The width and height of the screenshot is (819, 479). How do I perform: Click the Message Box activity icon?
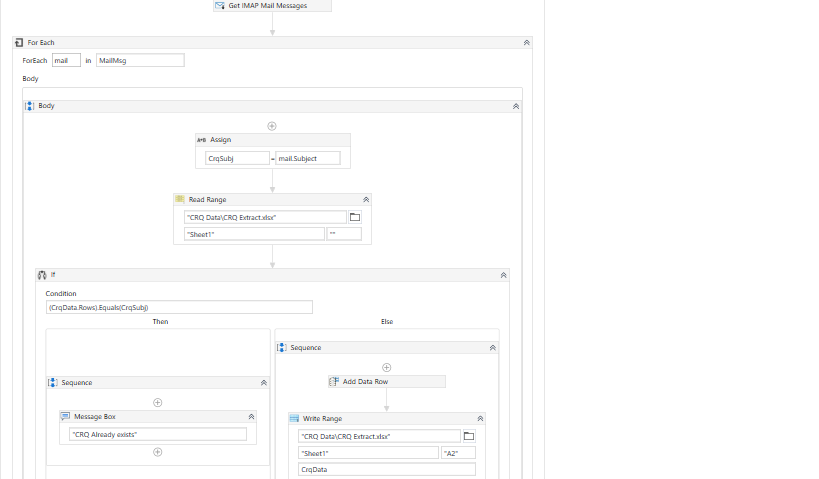[x=65, y=416]
